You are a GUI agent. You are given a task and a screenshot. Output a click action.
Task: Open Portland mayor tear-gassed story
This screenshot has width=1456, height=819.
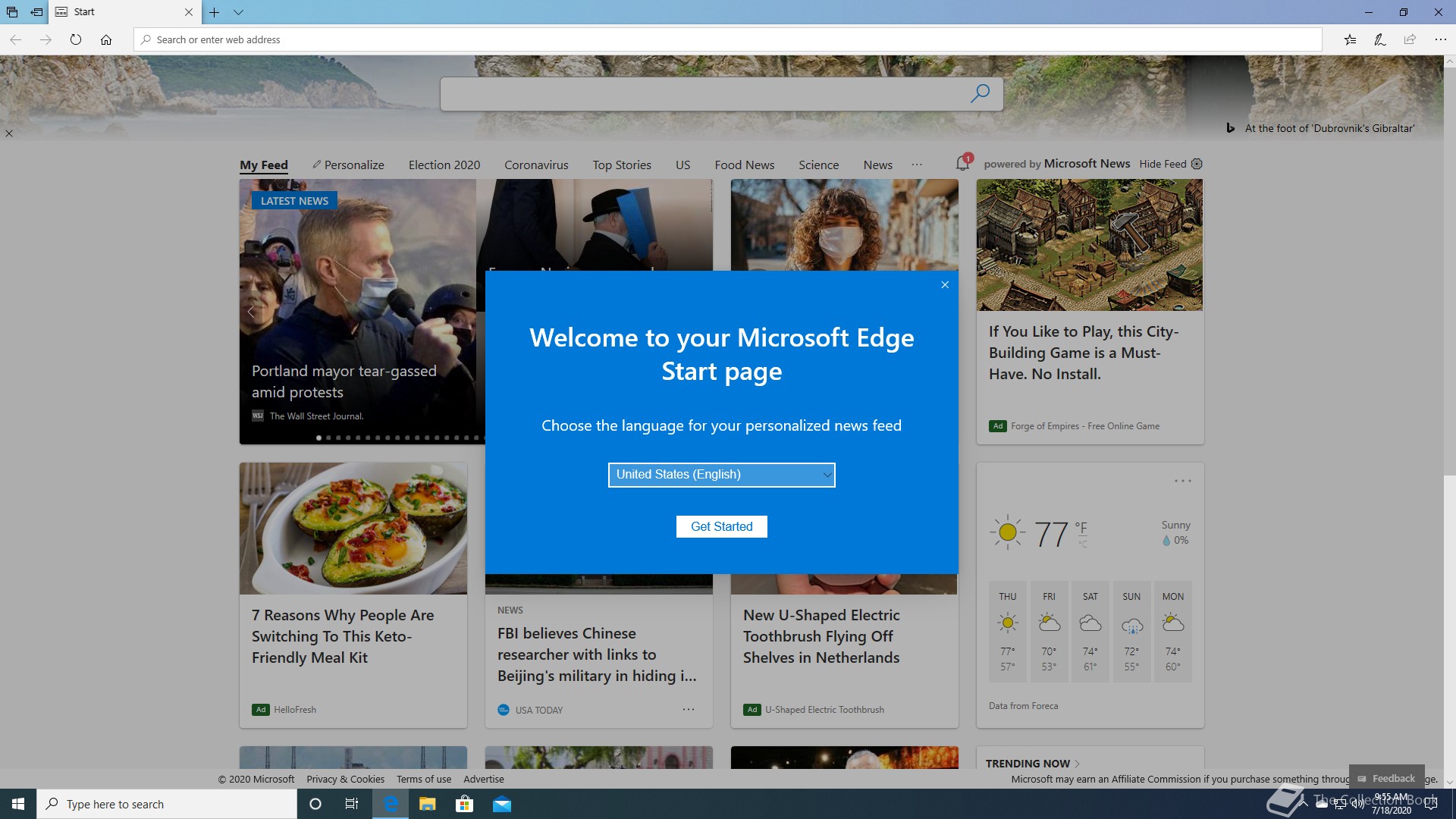point(344,381)
